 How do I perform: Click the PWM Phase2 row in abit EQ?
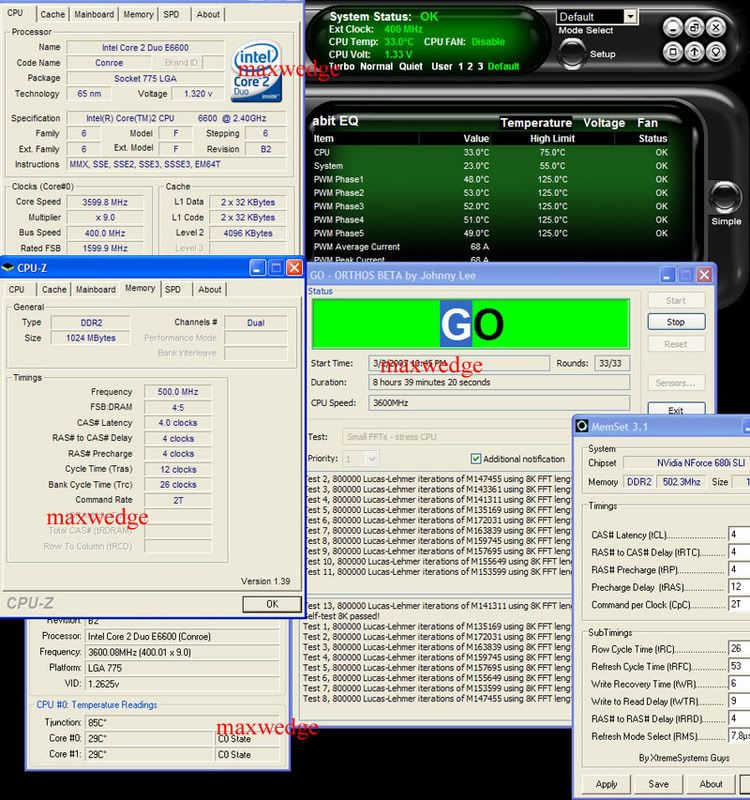tap(490, 193)
